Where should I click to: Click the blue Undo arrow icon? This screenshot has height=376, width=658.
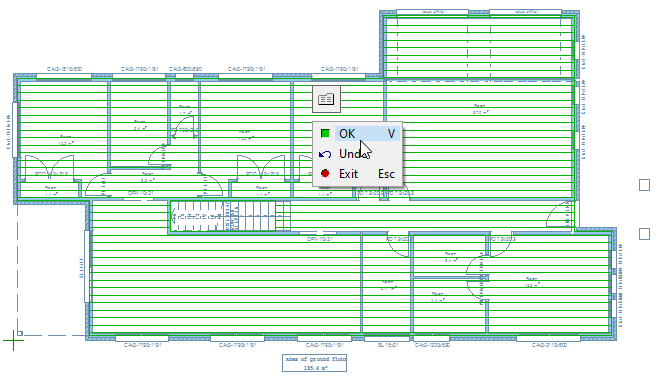(325, 154)
